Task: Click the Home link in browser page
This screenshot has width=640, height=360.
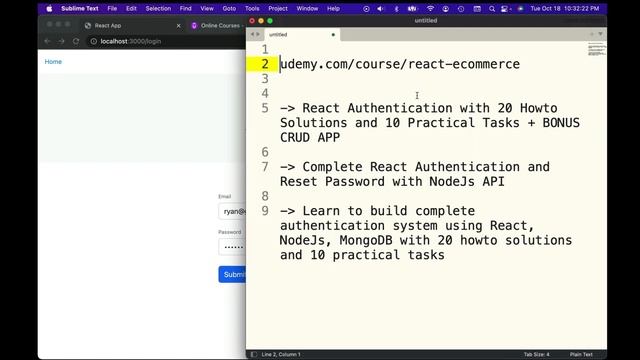Action: [x=53, y=62]
